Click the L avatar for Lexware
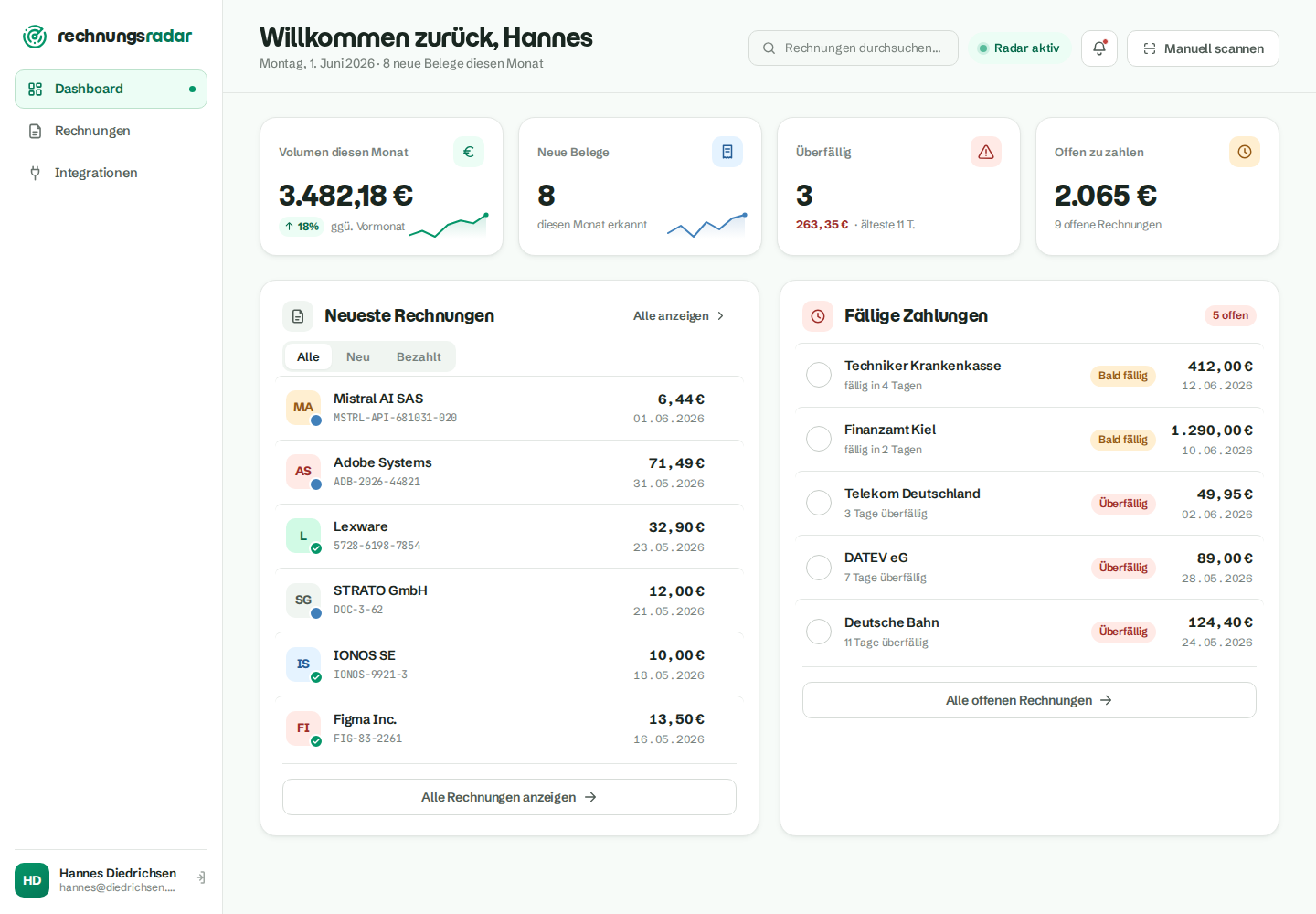The width and height of the screenshot is (1316, 914). (303, 536)
